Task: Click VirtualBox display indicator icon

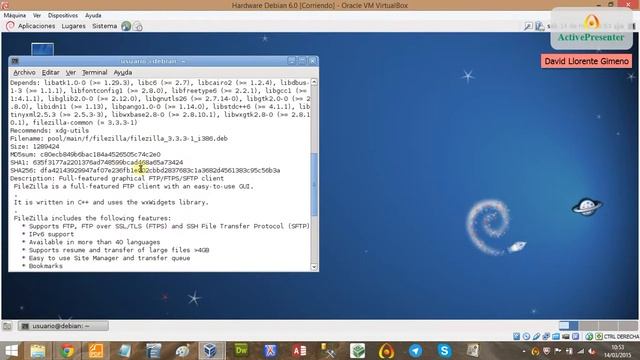Action: (565, 336)
